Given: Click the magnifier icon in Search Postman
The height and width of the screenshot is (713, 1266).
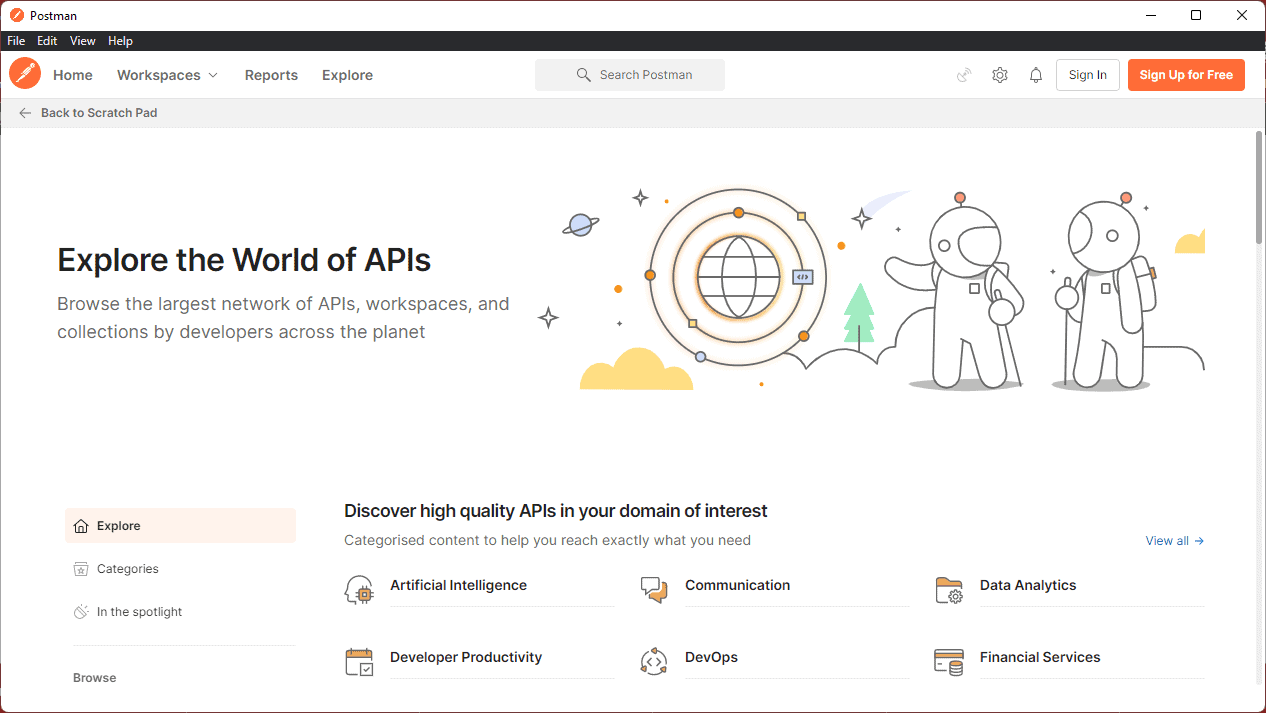Looking at the screenshot, I should point(584,75).
